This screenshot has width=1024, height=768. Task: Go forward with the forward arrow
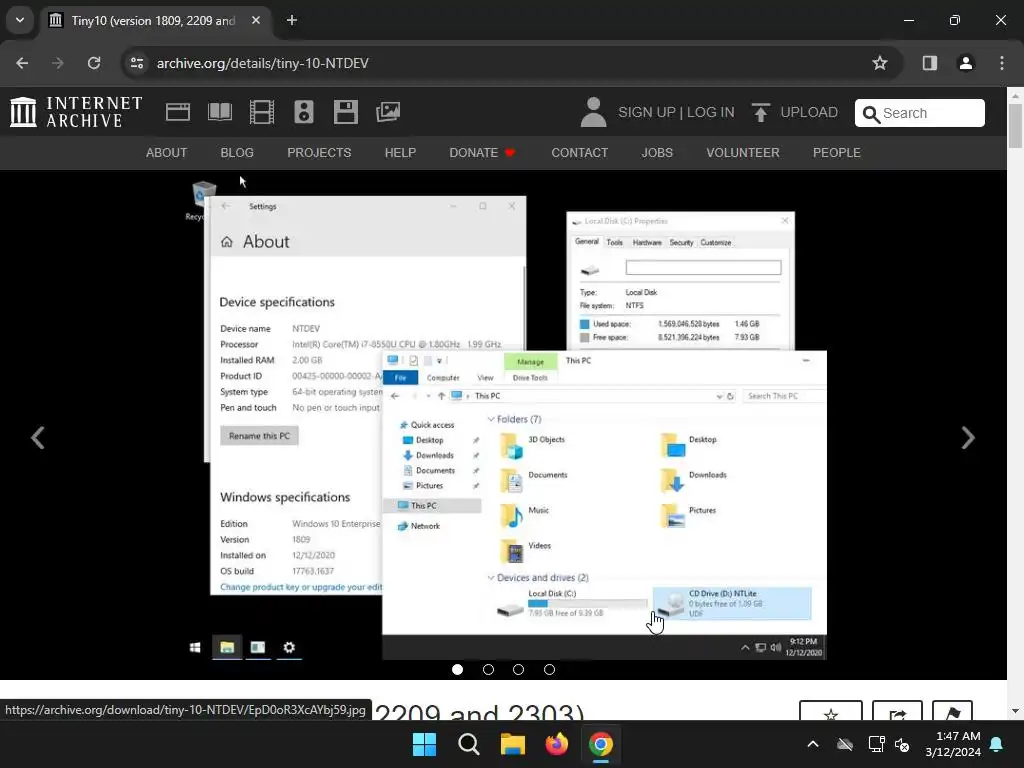click(58, 63)
